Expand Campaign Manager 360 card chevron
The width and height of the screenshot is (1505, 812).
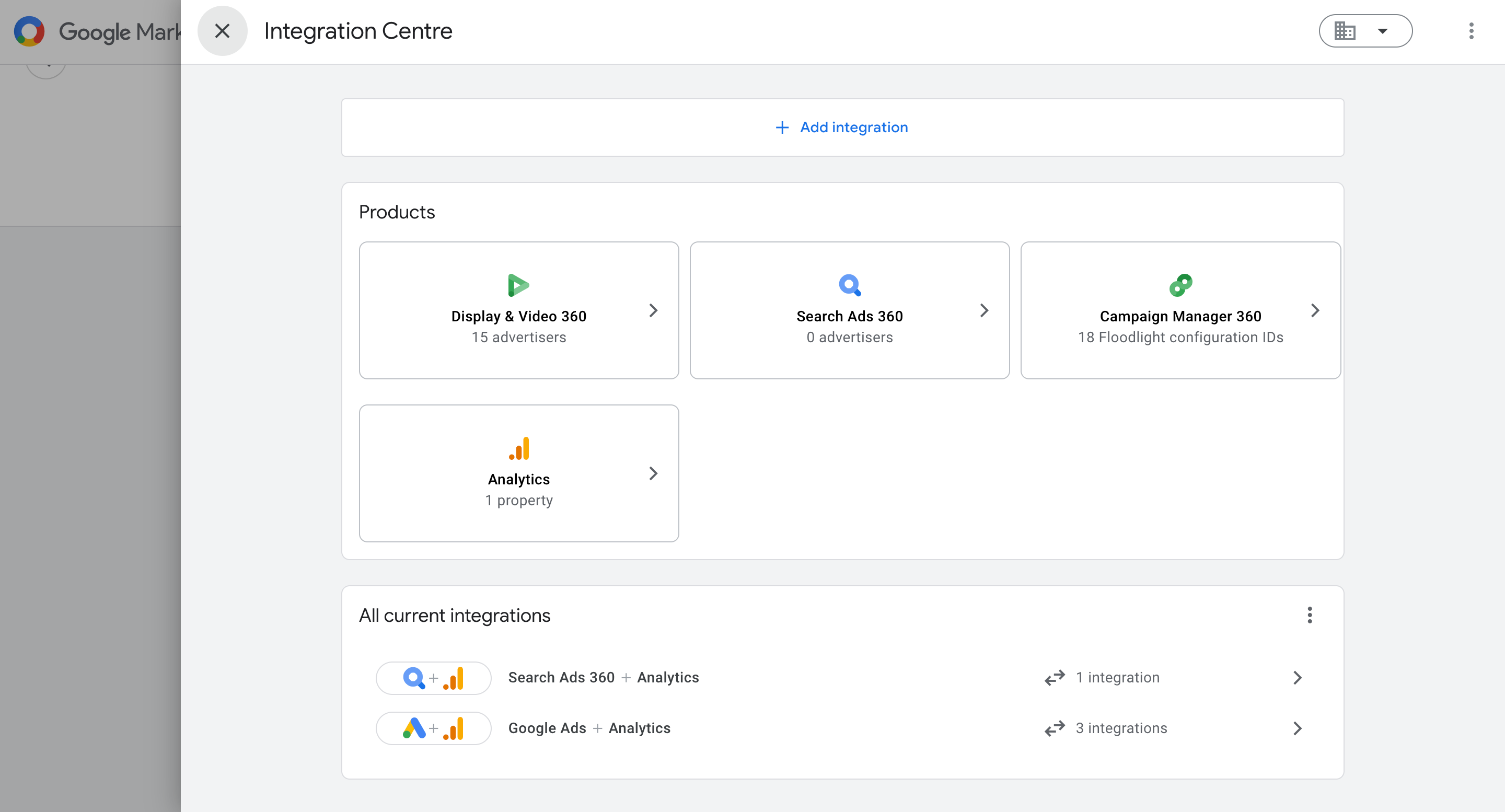click(x=1315, y=310)
